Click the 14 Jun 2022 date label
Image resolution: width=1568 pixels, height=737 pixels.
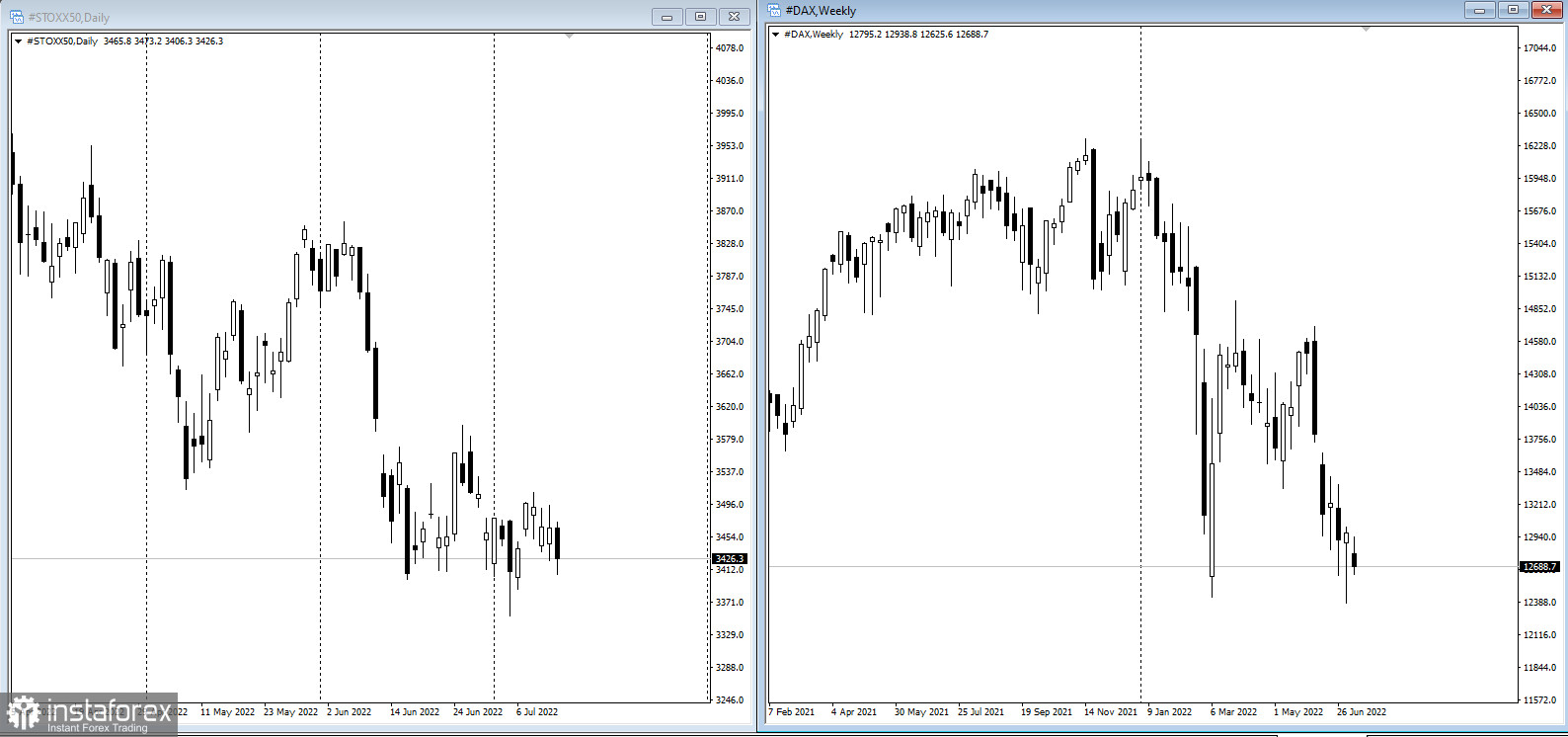[x=415, y=712]
